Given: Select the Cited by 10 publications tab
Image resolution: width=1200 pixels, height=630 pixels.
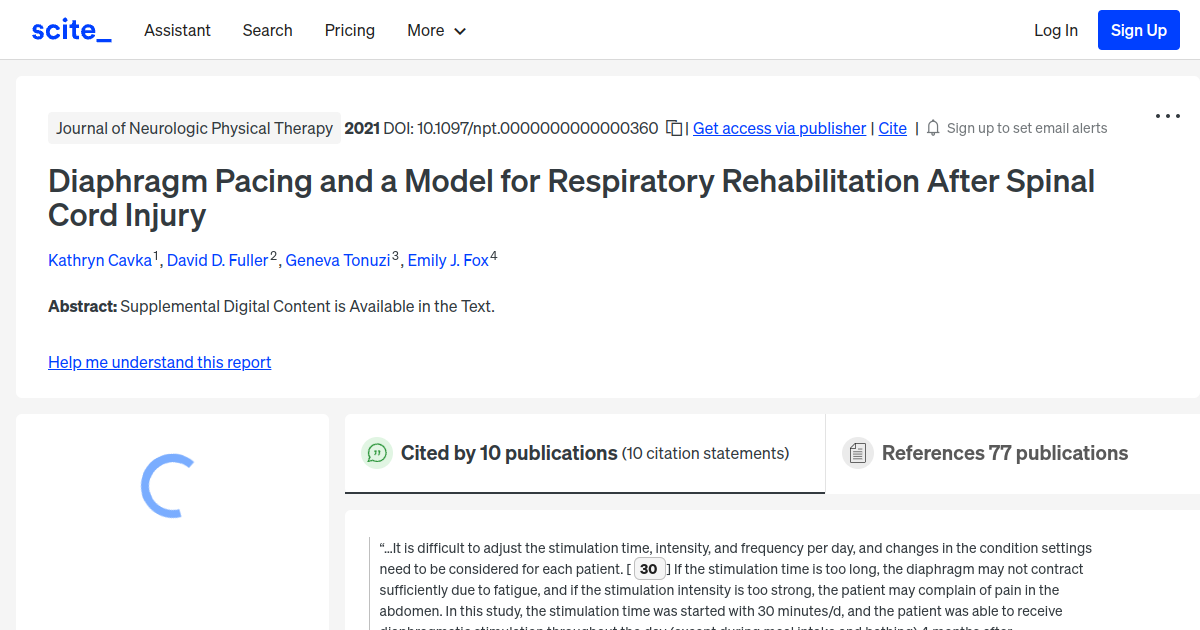Looking at the screenshot, I should coord(509,453).
